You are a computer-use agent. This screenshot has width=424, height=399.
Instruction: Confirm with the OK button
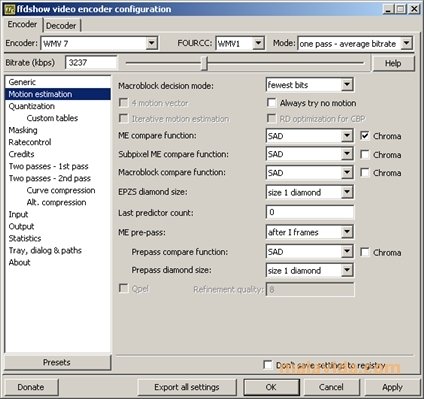[271, 387]
